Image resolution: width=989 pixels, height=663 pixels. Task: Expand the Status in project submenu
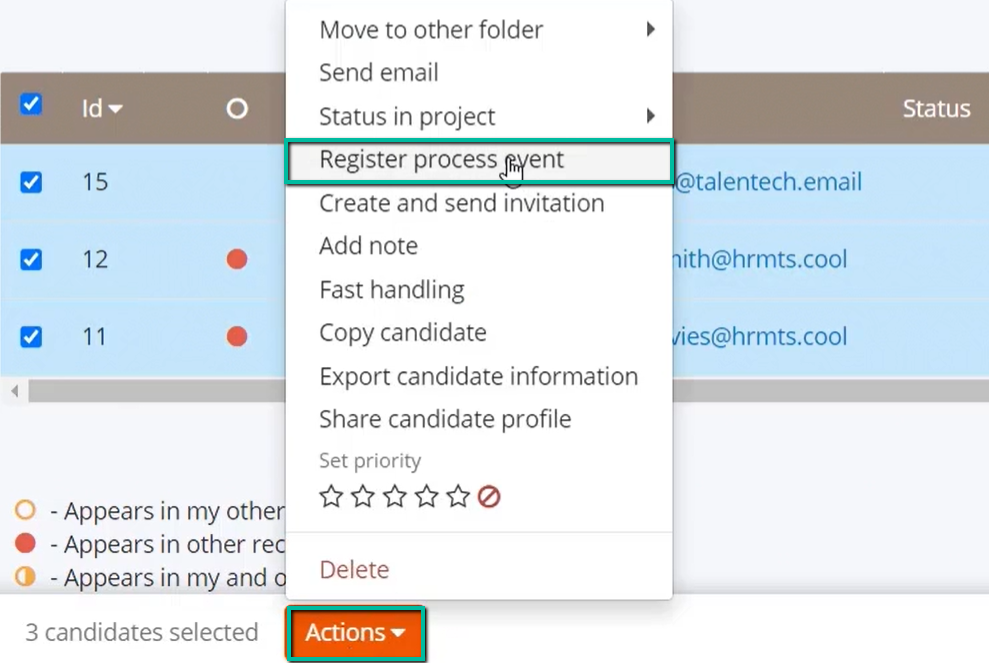coord(479,116)
